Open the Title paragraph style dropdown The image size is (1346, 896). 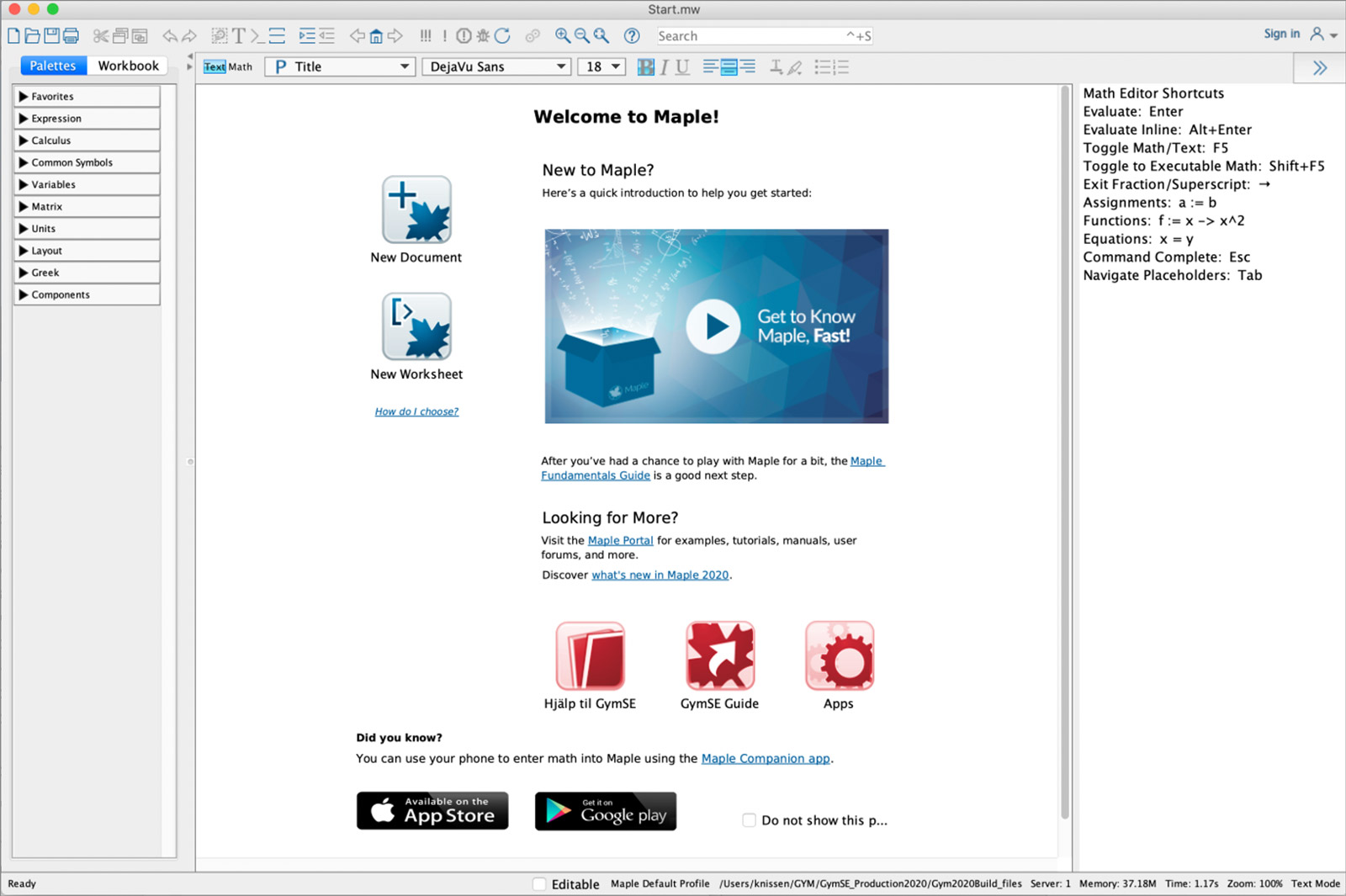click(x=340, y=67)
